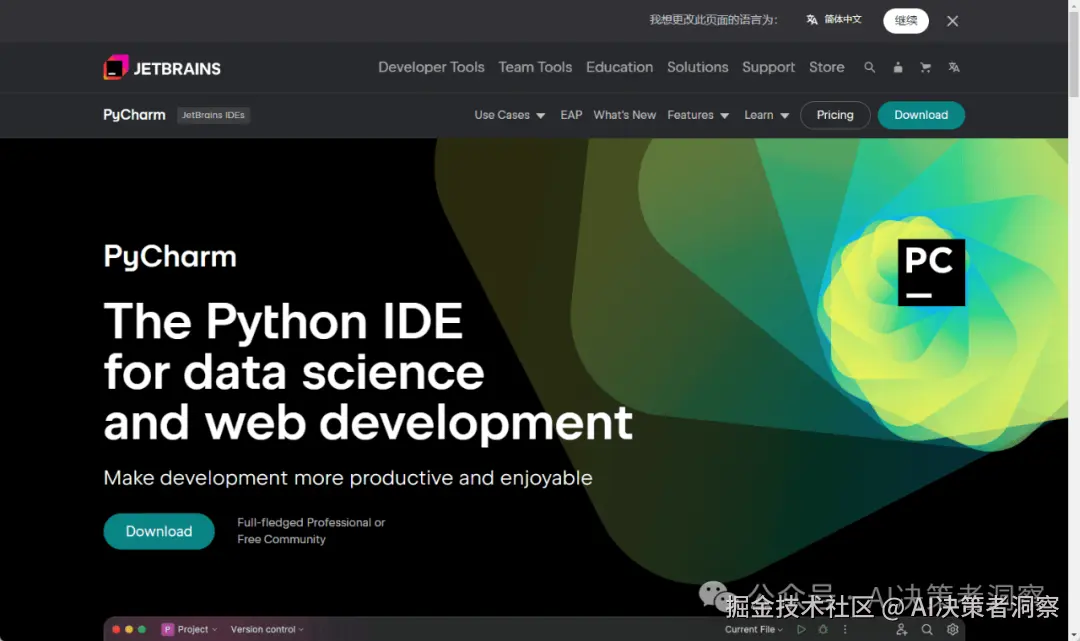Click the Download button in the navbar
This screenshot has height=641, width=1080.
point(921,115)
